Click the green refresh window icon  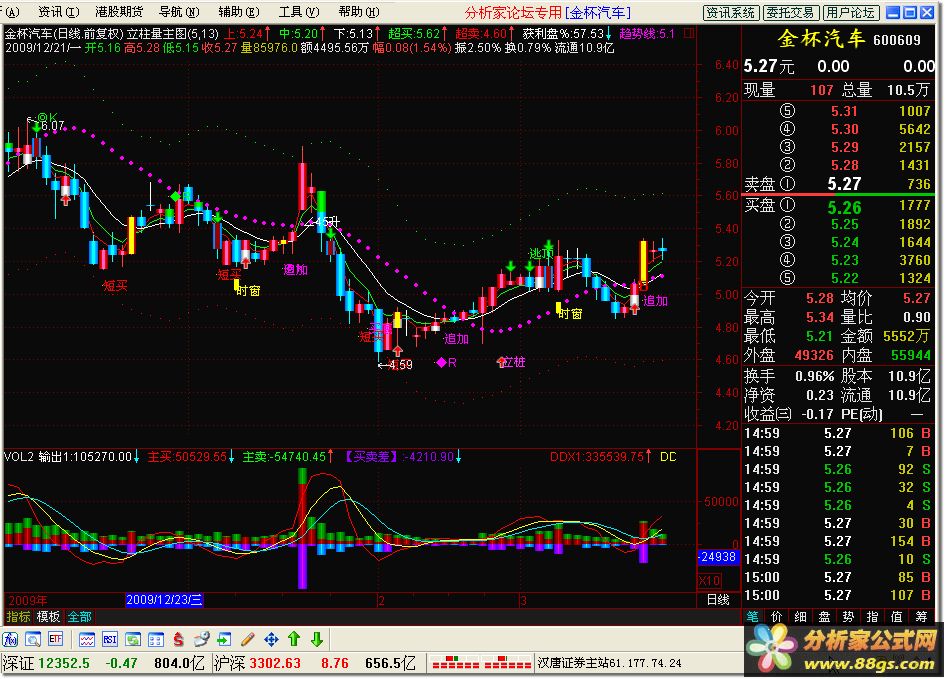(133, 639)
